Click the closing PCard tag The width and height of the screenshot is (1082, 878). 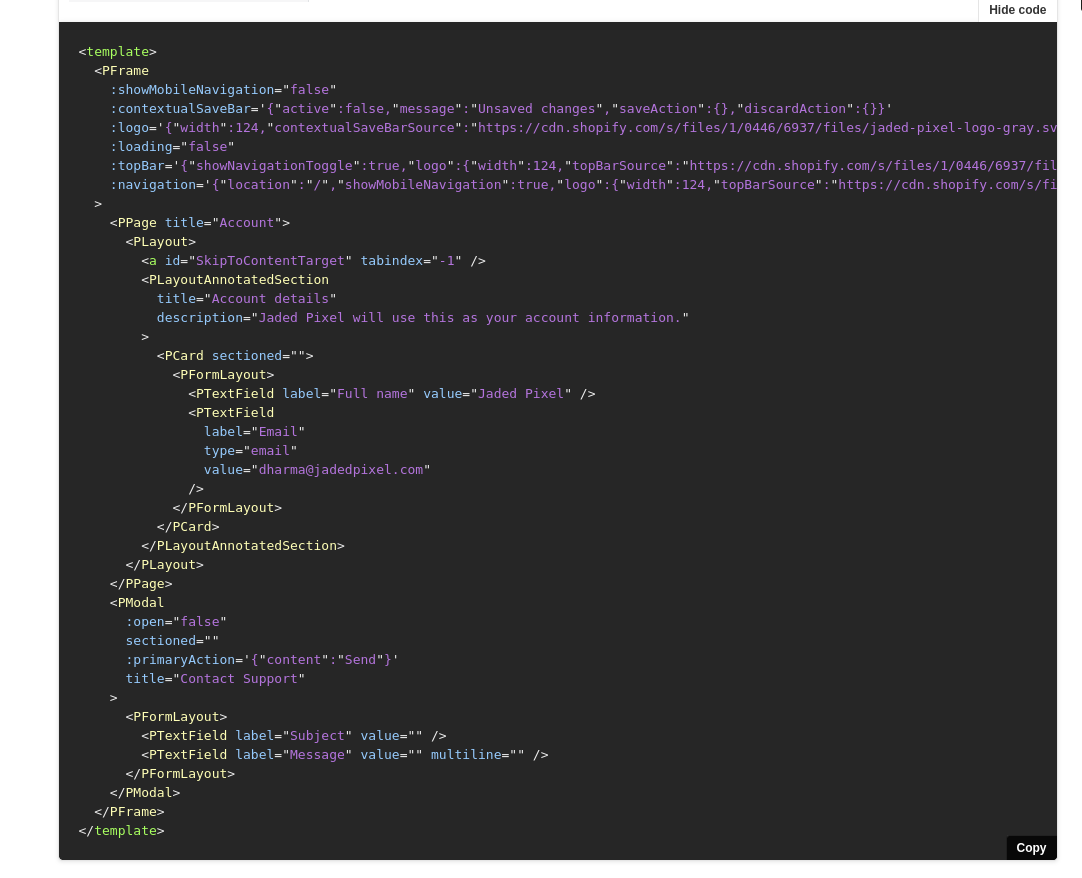click(188, 526)
